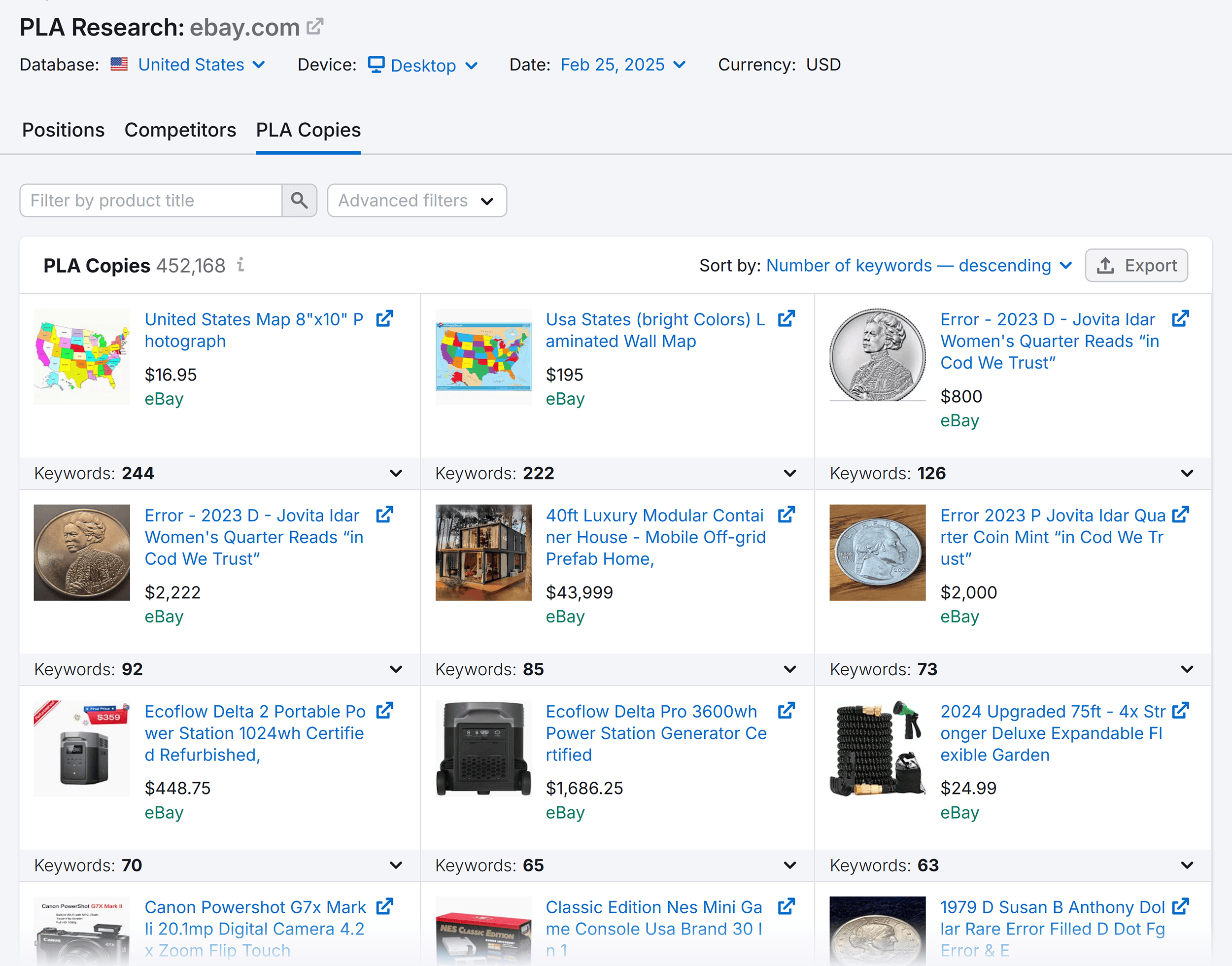
Task: Click the US flag database icon
Action: click(x=119, y=64)
